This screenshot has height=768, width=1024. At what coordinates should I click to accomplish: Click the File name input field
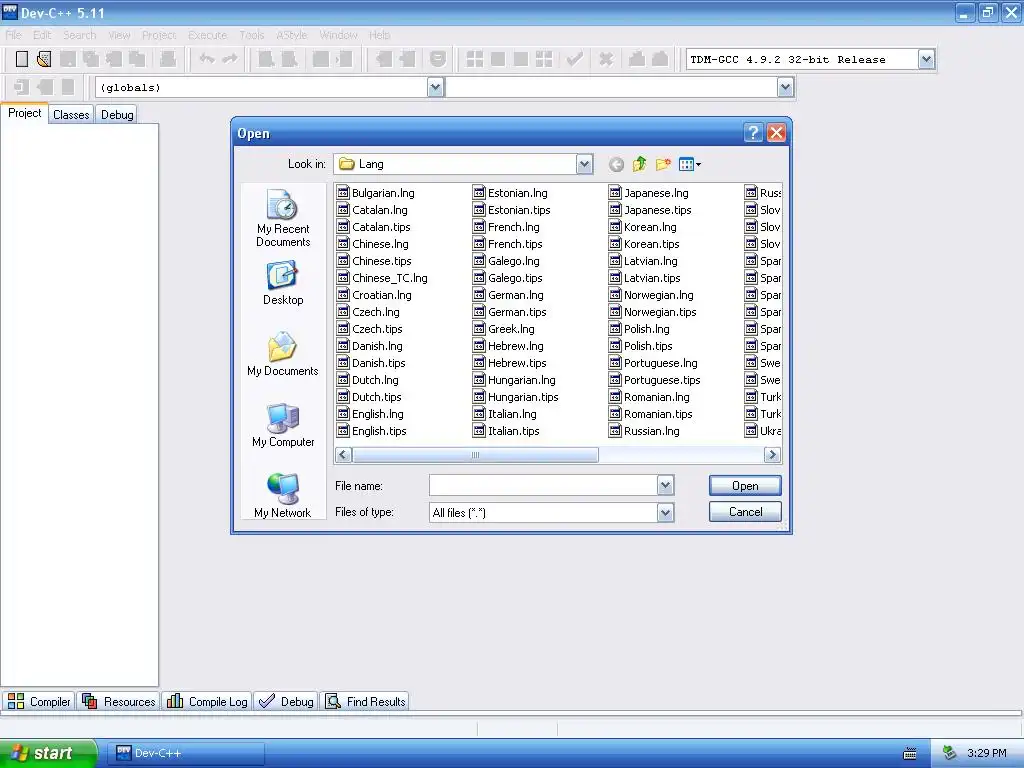543,485
